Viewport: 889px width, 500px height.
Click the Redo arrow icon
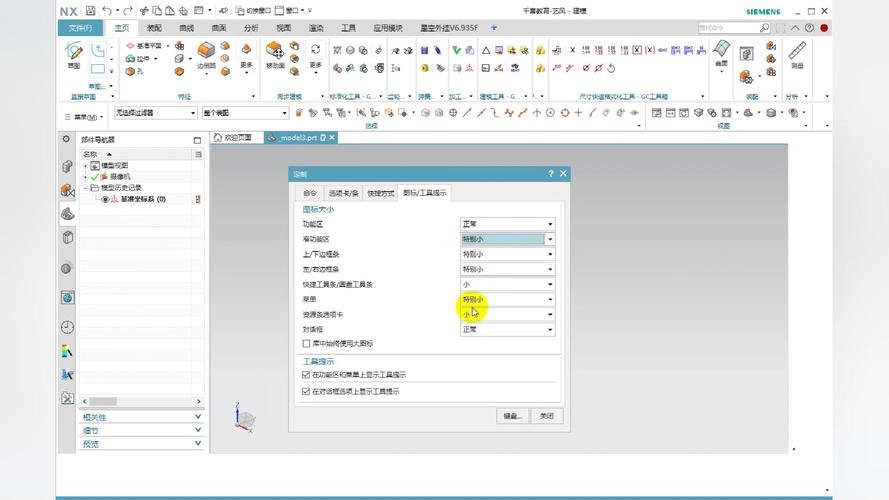pos(128,11)
